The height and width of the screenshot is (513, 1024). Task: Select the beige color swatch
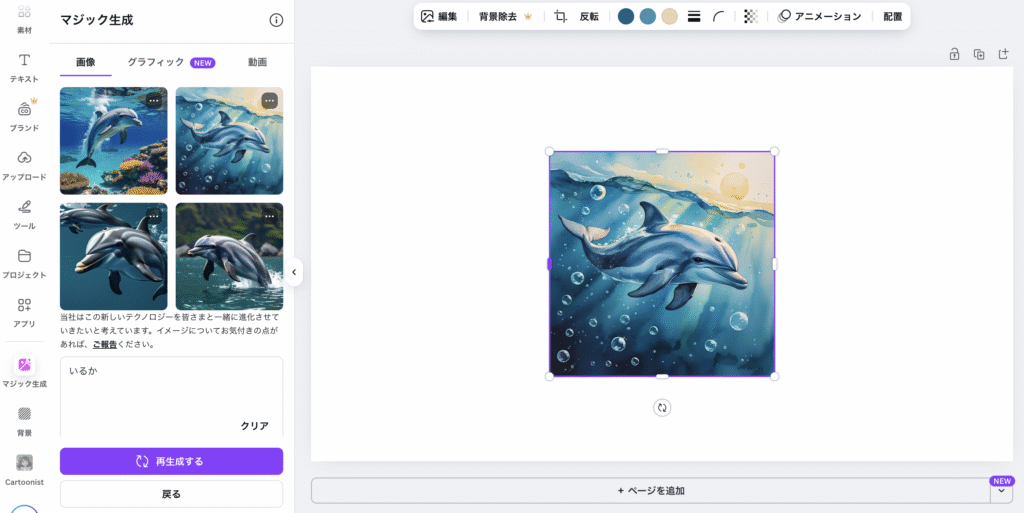669,16
